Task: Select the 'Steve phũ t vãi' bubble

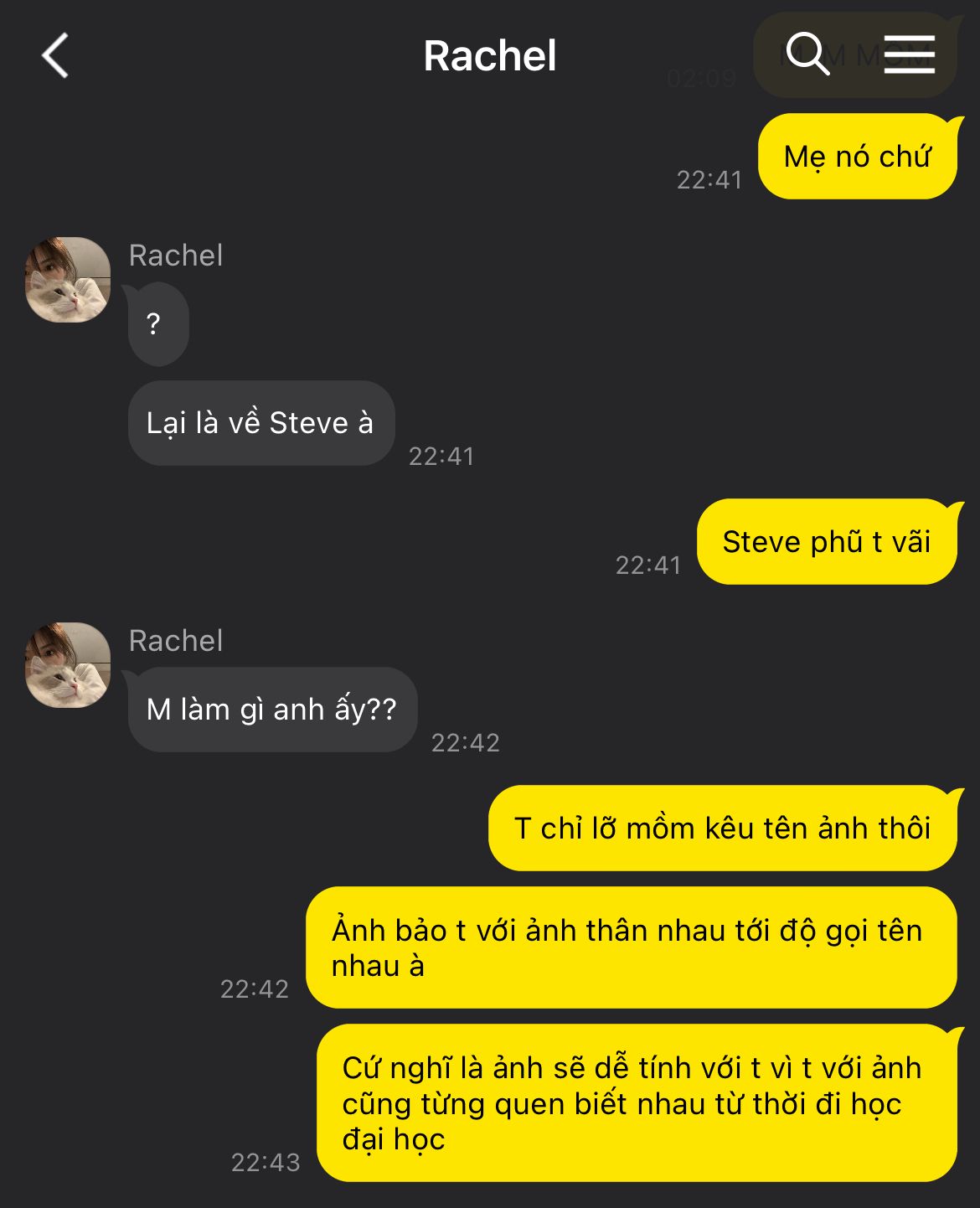Action: 827,542
